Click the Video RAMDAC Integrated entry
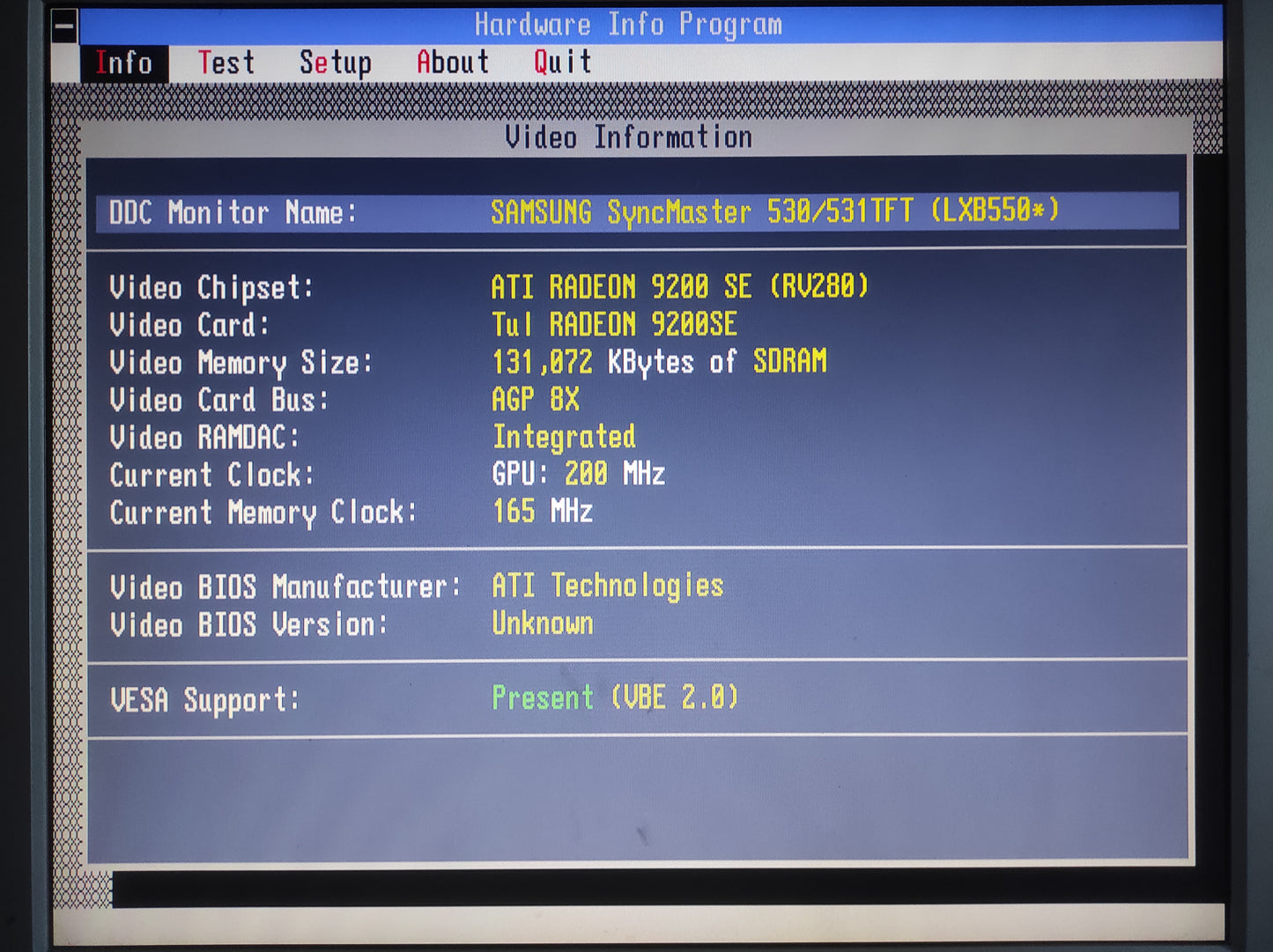Screen dimensions: 1273x952 tap(564, 437)
